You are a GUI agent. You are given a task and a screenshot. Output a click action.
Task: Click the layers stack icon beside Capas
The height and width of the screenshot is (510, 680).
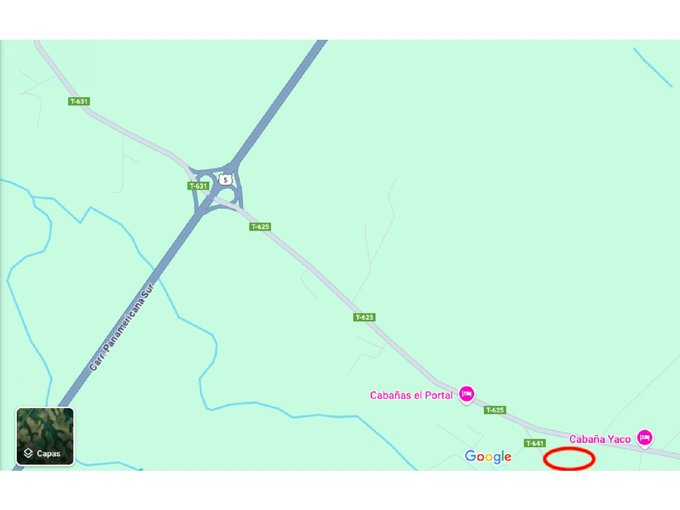coord(28,453)
